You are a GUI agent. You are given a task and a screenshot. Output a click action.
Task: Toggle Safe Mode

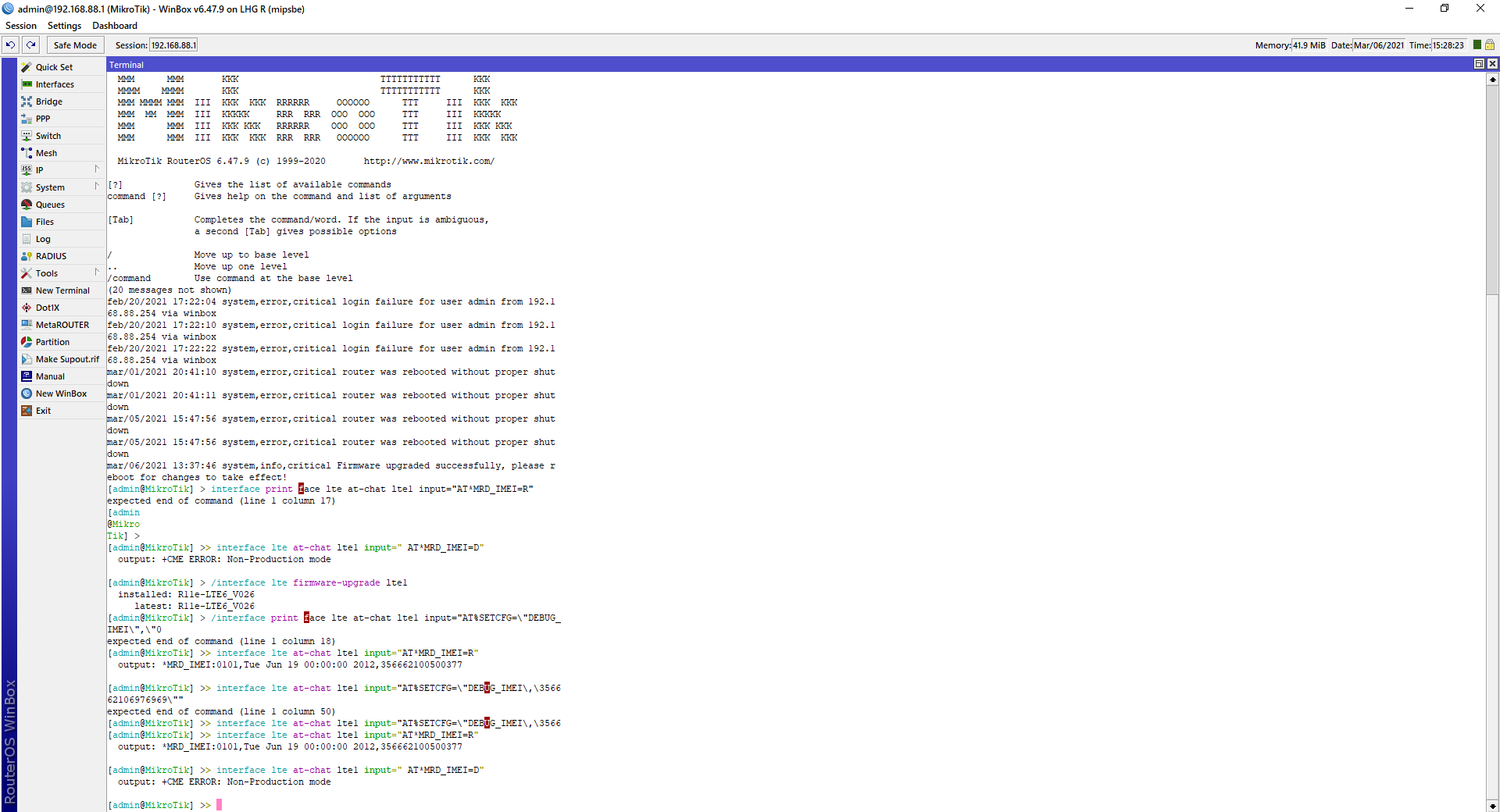(x=75, y=45)
